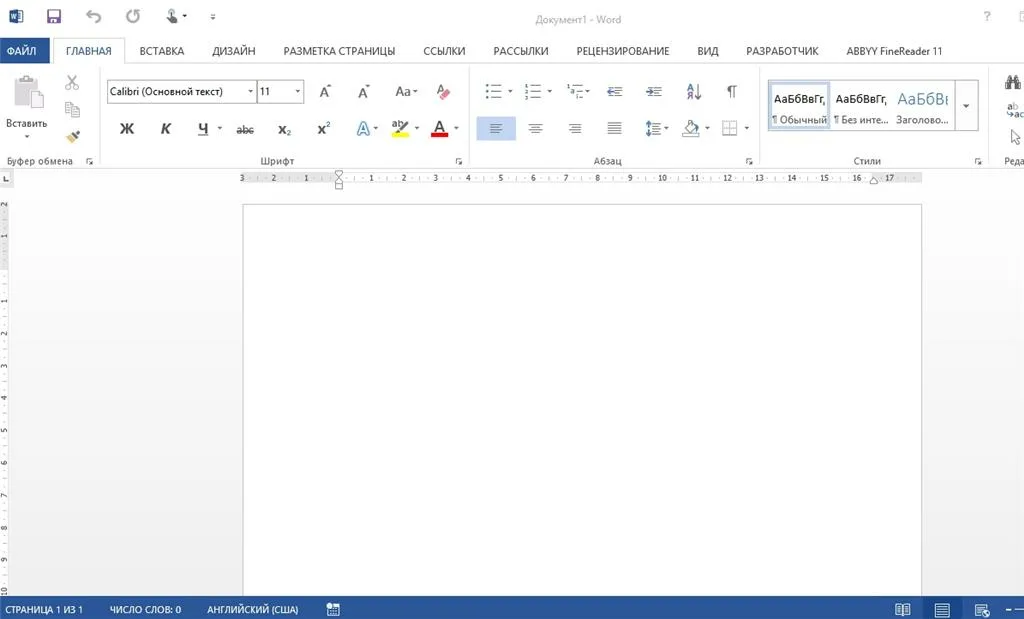Toggle italic К formatting
This screenshot has width=1024, height=619.
165,129
